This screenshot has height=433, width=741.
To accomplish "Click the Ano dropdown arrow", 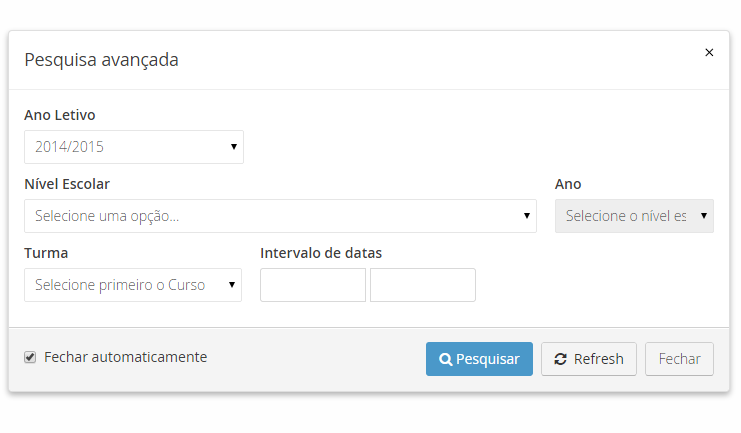I will [x=704, y=216].
